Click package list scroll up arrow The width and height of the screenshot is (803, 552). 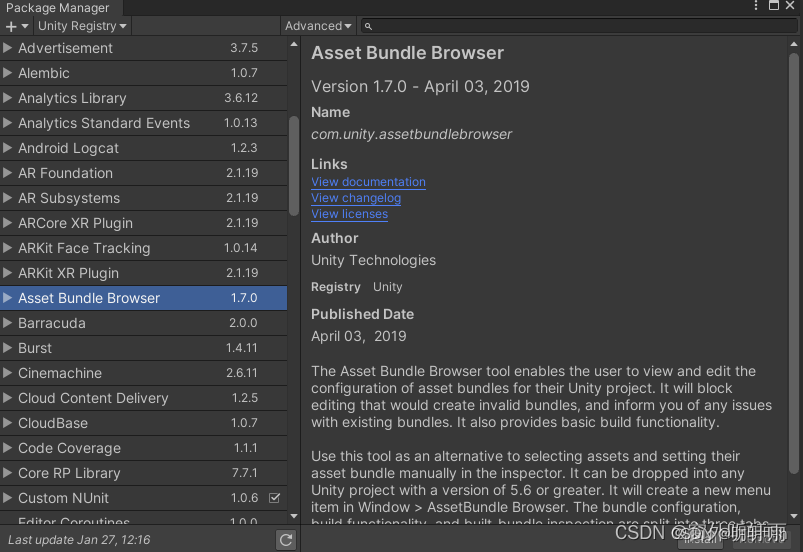tap(294, 45)
